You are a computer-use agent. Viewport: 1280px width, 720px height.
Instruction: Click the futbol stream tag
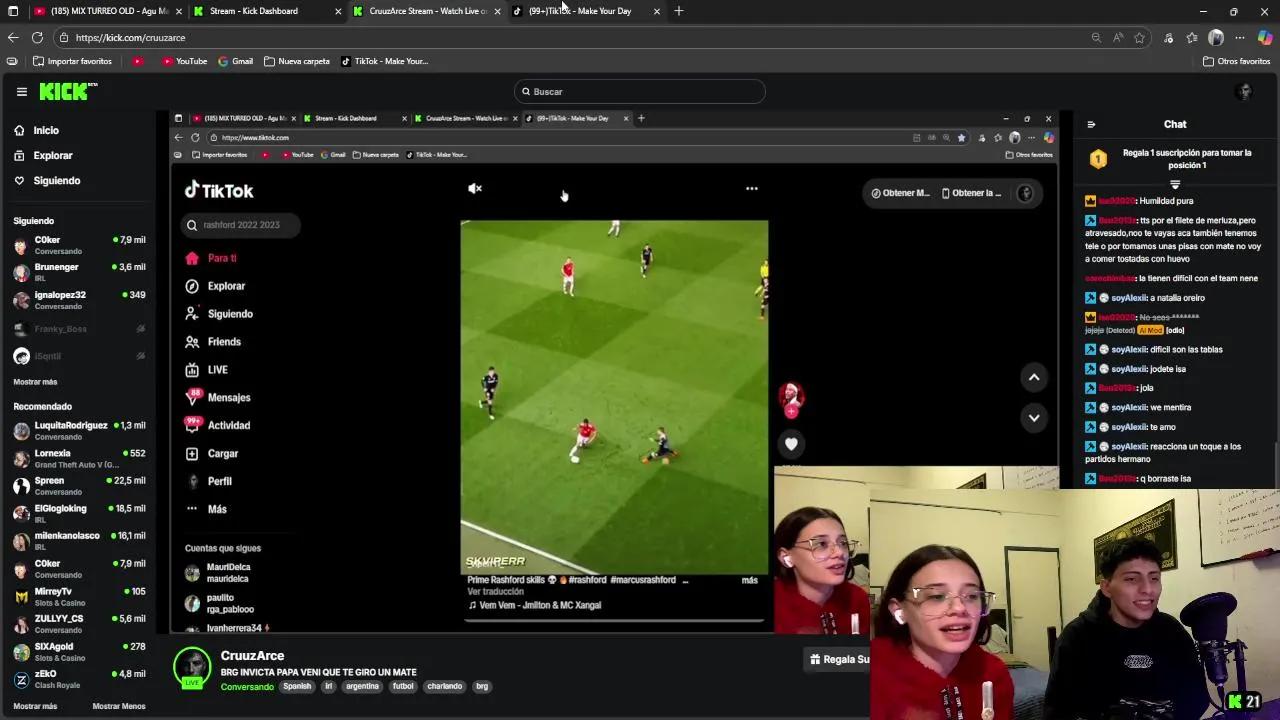403,687
